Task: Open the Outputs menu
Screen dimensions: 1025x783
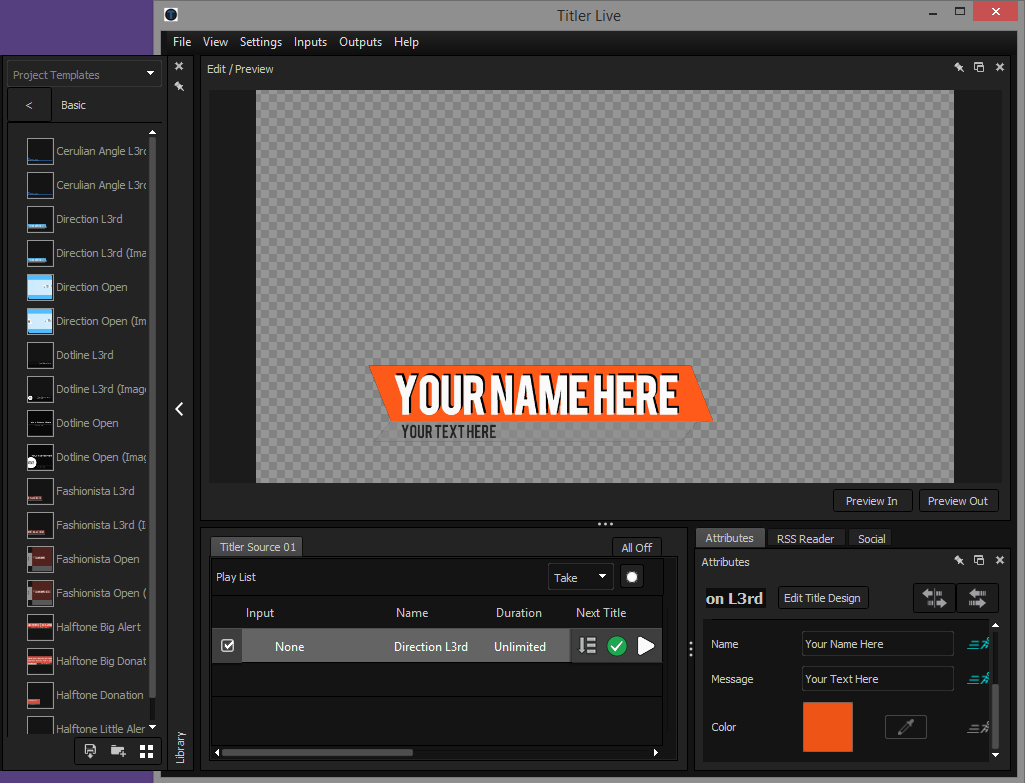Action: click(360, 42)
